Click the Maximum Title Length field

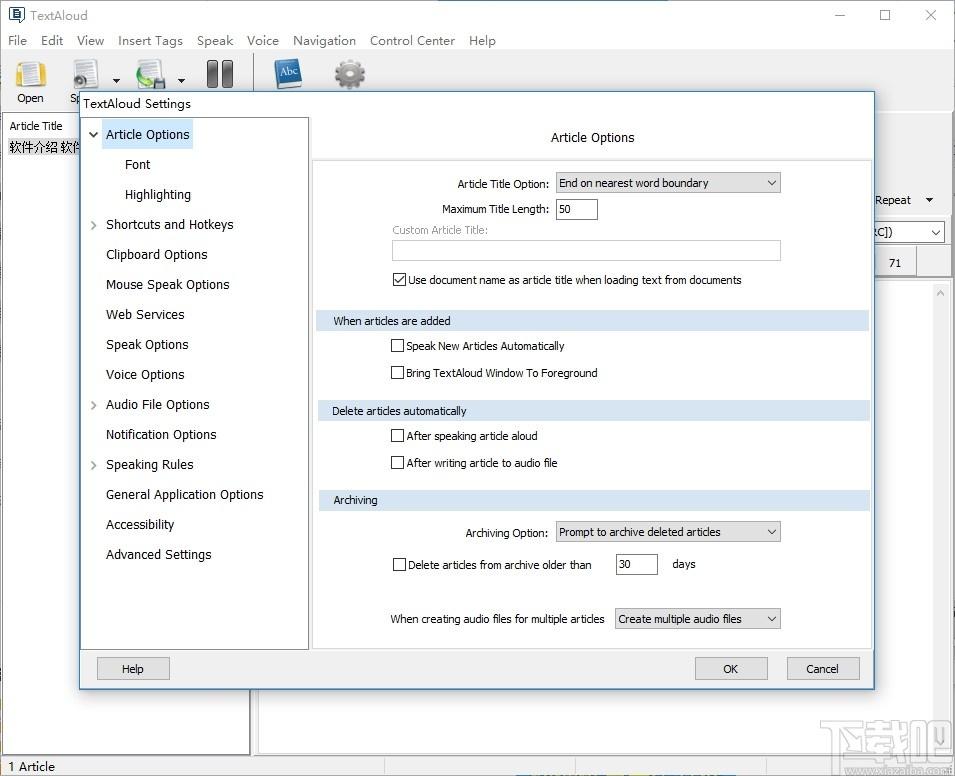576,210
